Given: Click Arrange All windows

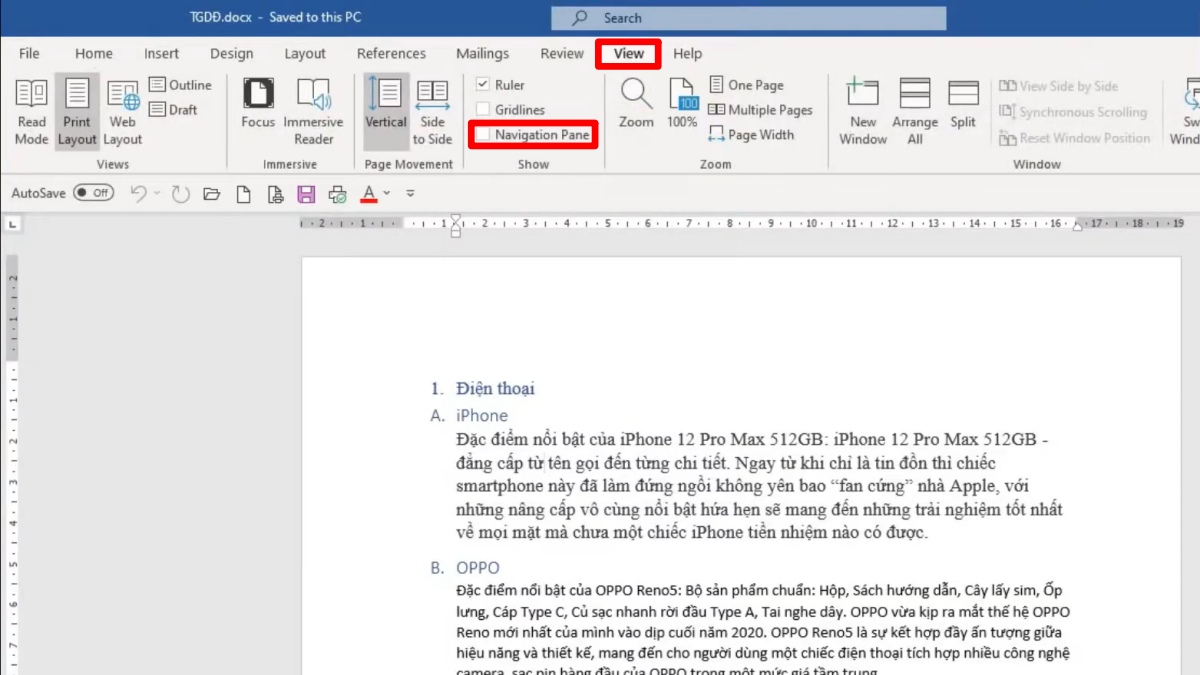Looking at the screenshot, I should point(915,112).
